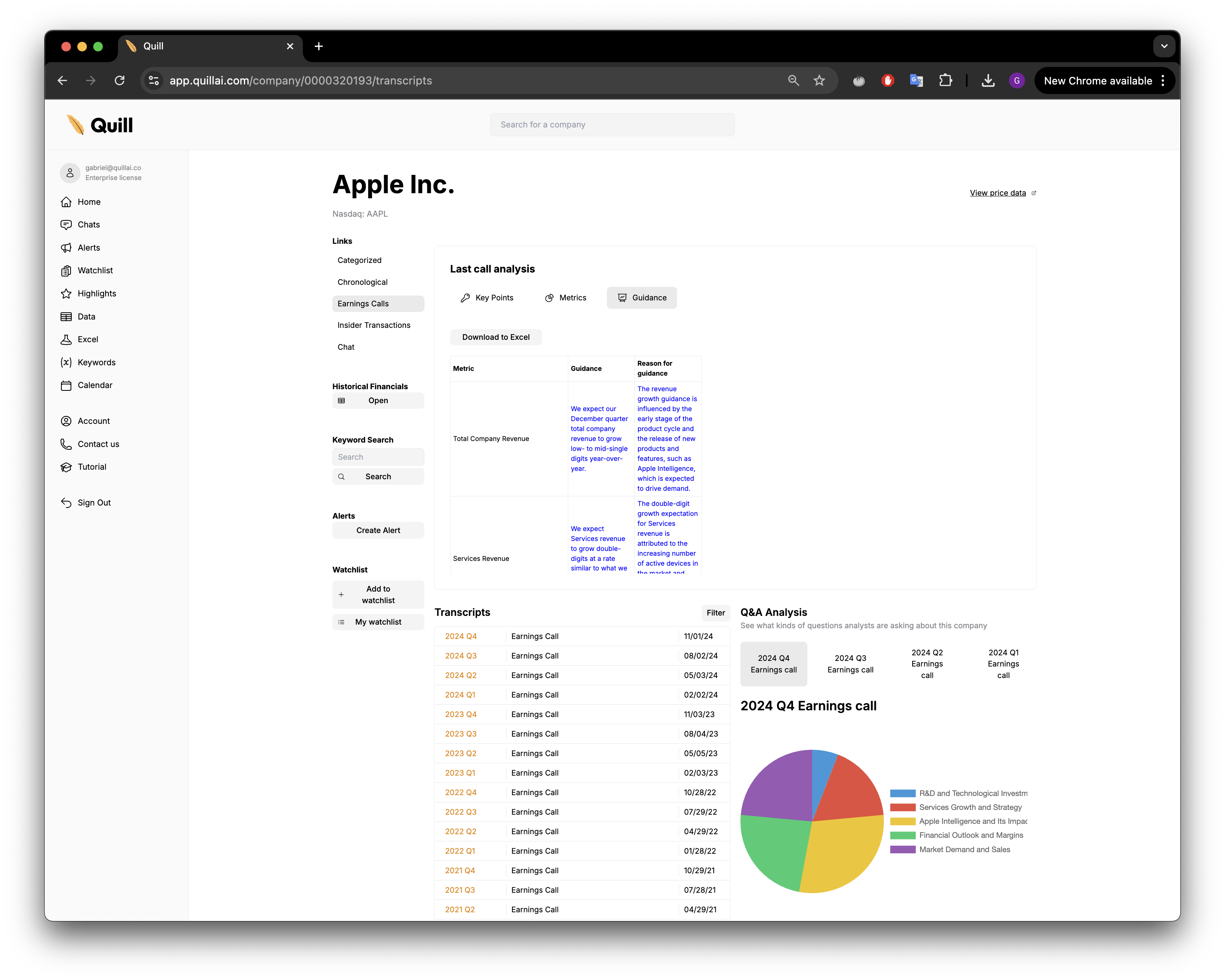Screen dimensions: 1225x980
Task: Select the 2024 Q1 Earnings call tab
Action: pyautogui.click(x=1003, y=664)
